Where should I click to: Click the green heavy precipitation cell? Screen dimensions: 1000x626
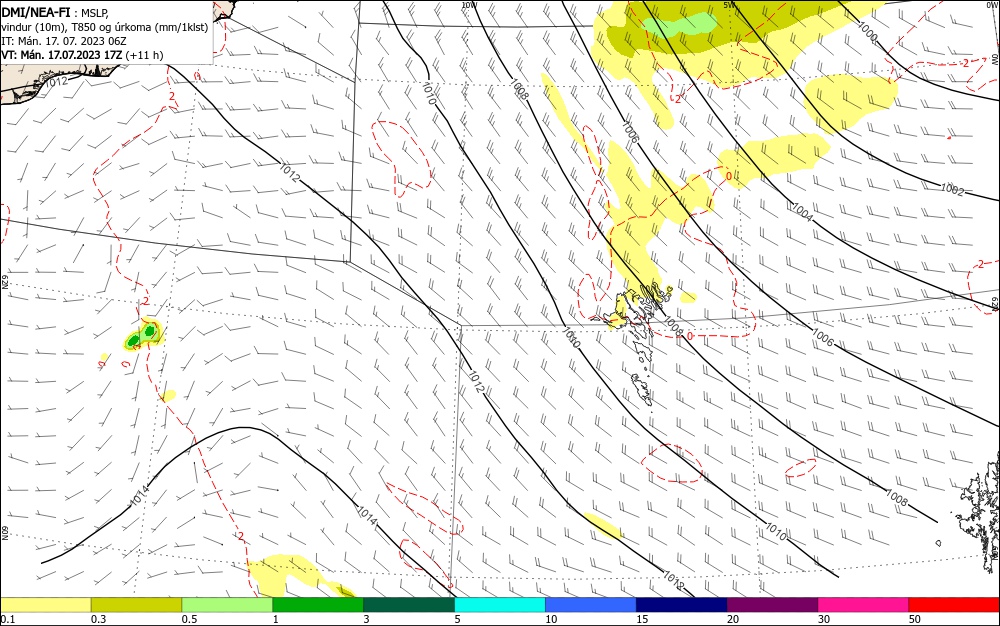pyautogui.click(x=142, y=336)
